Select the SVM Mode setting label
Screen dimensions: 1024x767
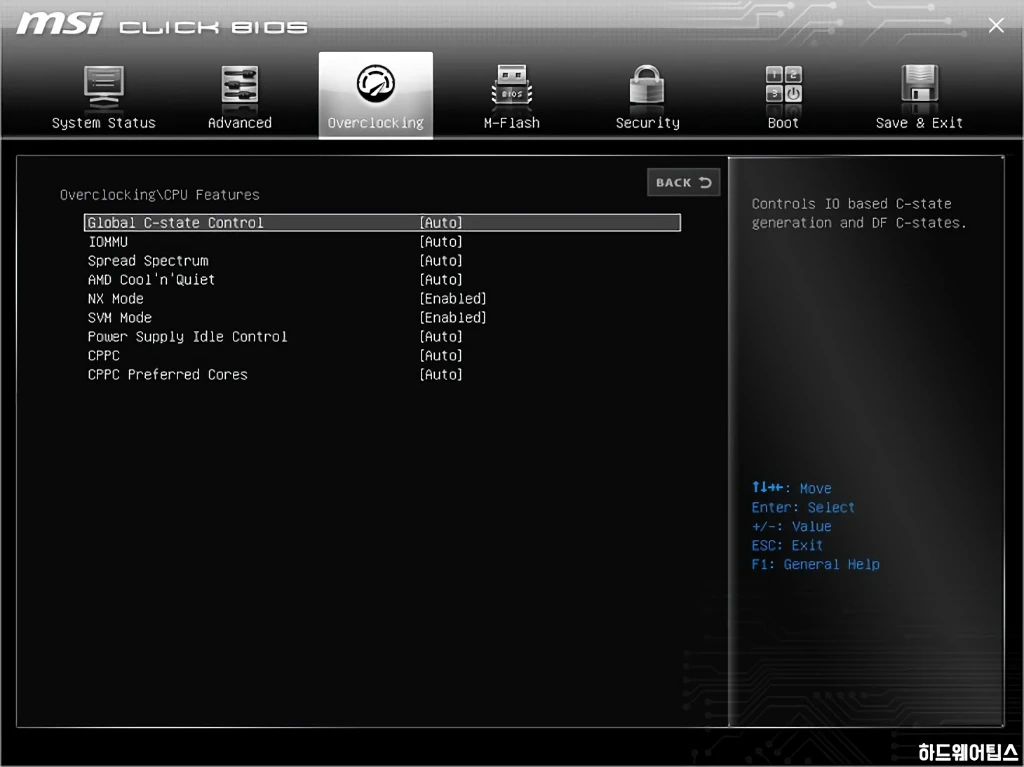point(120,318)
